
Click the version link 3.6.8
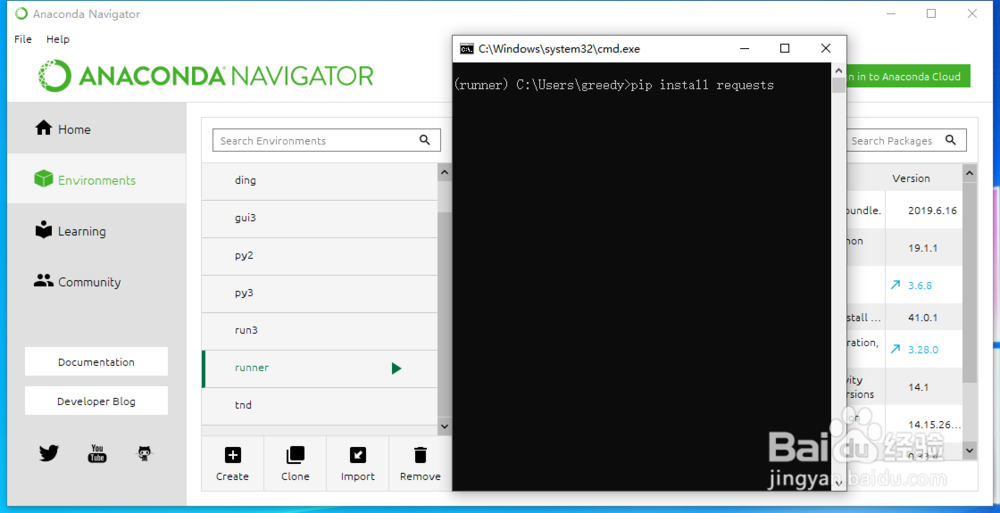pyautogui.click(x=920, y=285)
